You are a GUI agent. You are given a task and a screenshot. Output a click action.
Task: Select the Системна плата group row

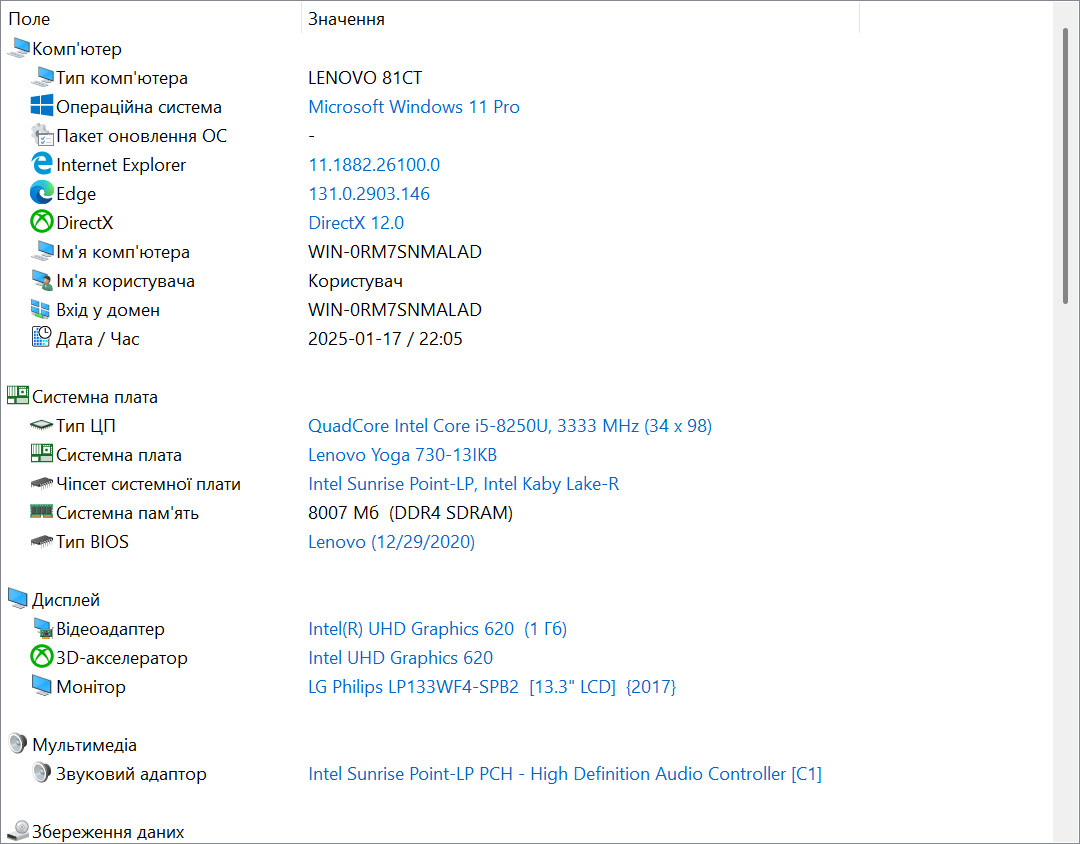(95, 397)
